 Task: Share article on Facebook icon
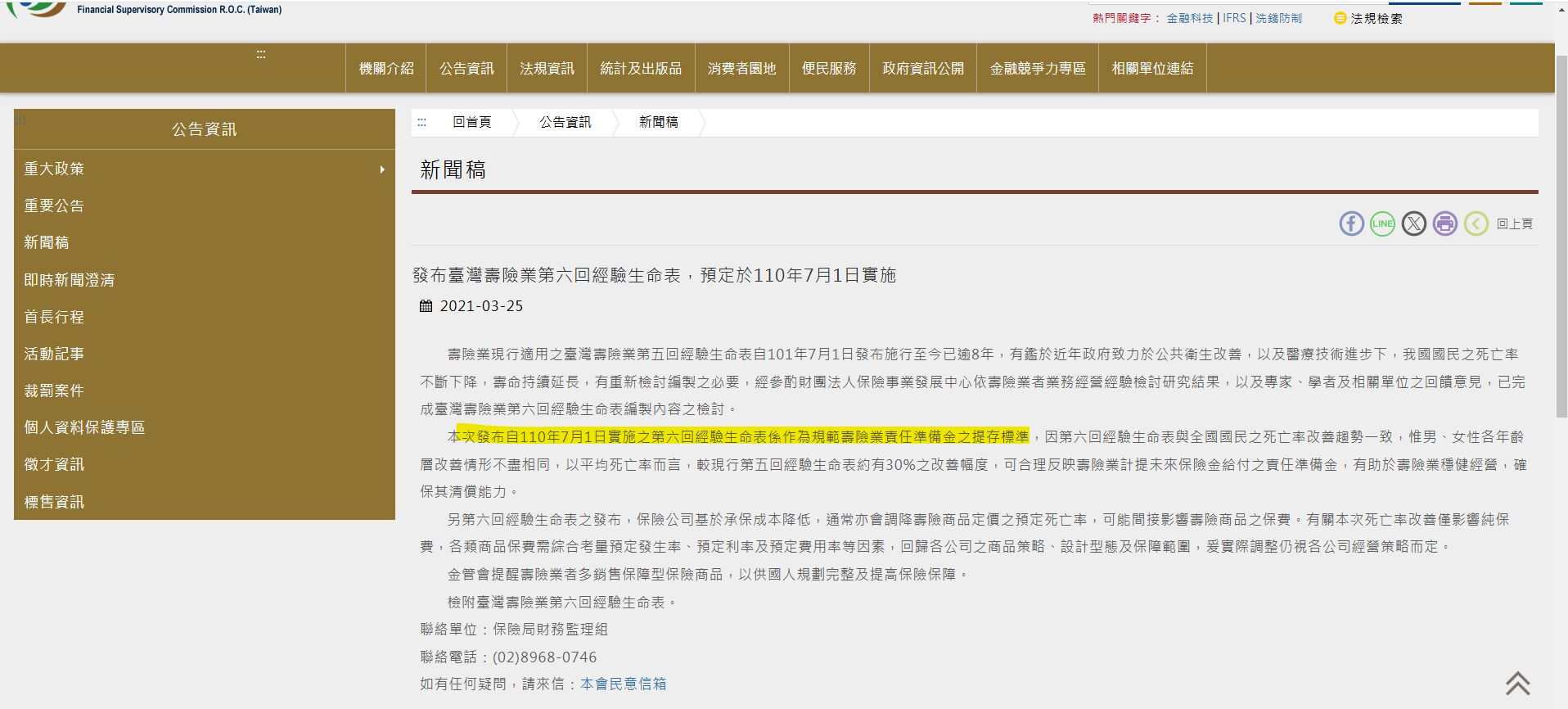click(x=1351, y=224)
